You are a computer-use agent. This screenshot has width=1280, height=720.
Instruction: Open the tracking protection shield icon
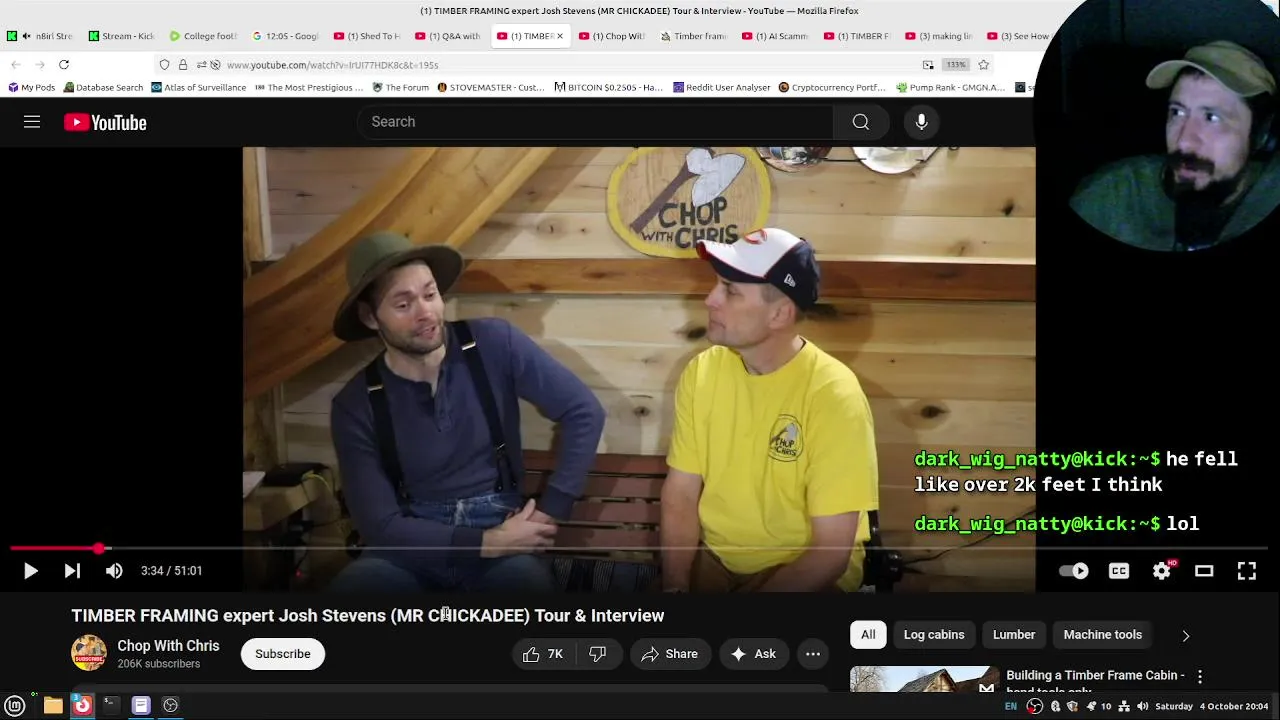(x=165, y=65)
